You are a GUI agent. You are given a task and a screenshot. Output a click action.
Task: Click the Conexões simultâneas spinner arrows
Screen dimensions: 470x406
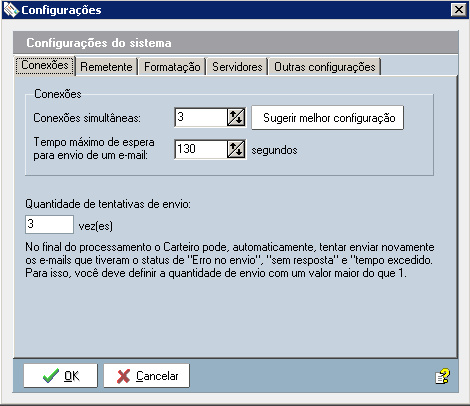click(236, 117)
